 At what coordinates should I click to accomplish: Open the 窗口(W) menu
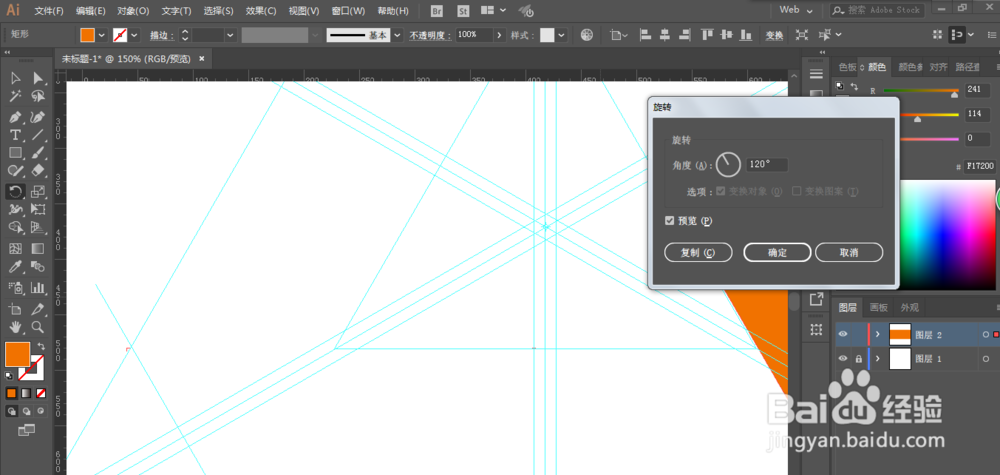[348, 11]
